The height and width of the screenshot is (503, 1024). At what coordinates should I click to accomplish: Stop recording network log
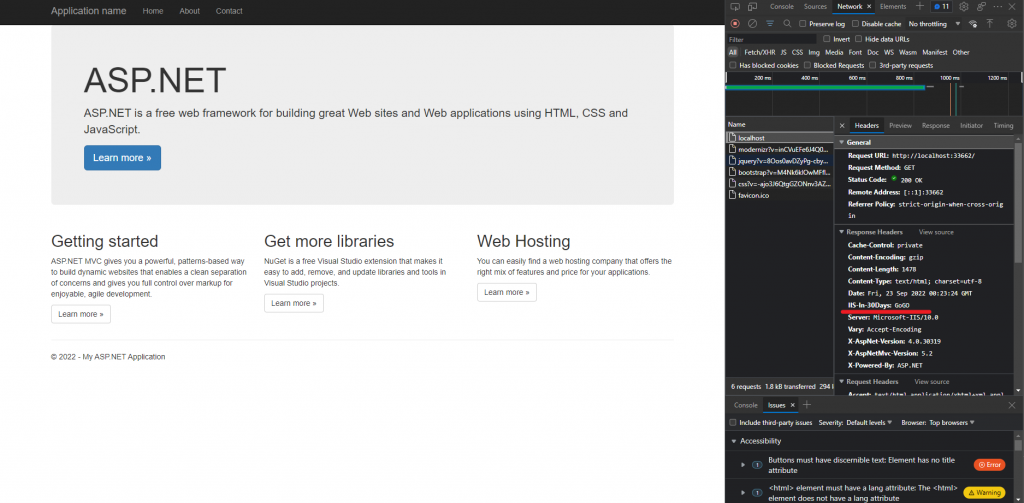735,24
